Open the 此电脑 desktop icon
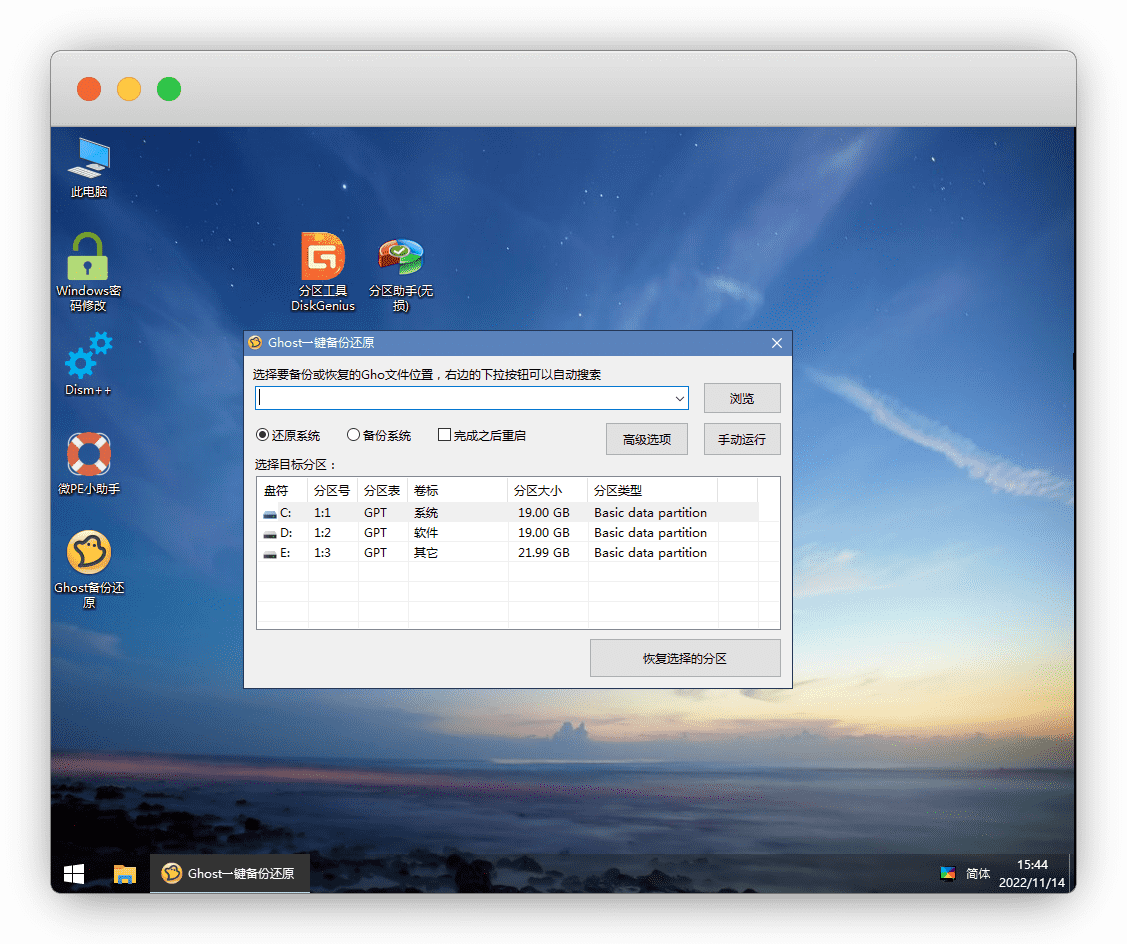Viewport: 1127px width, 944px height. (89, 158)
